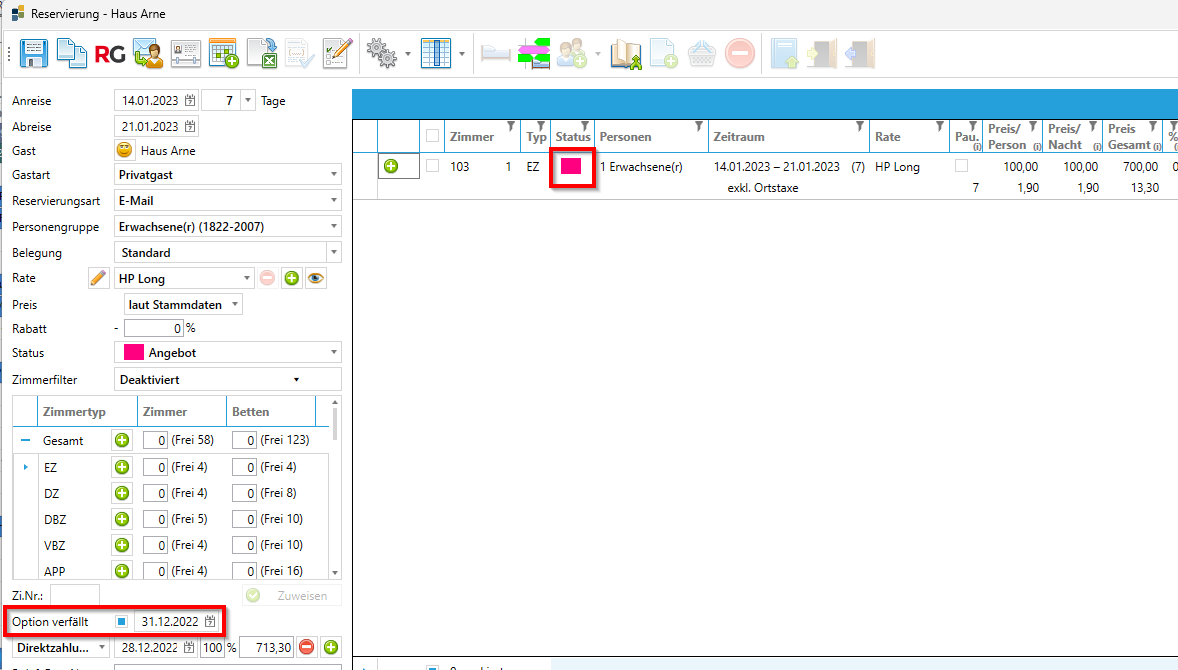Click the pencil icon beside Rate
Viewport: 1178px width, 670px height.
point(98,279)
